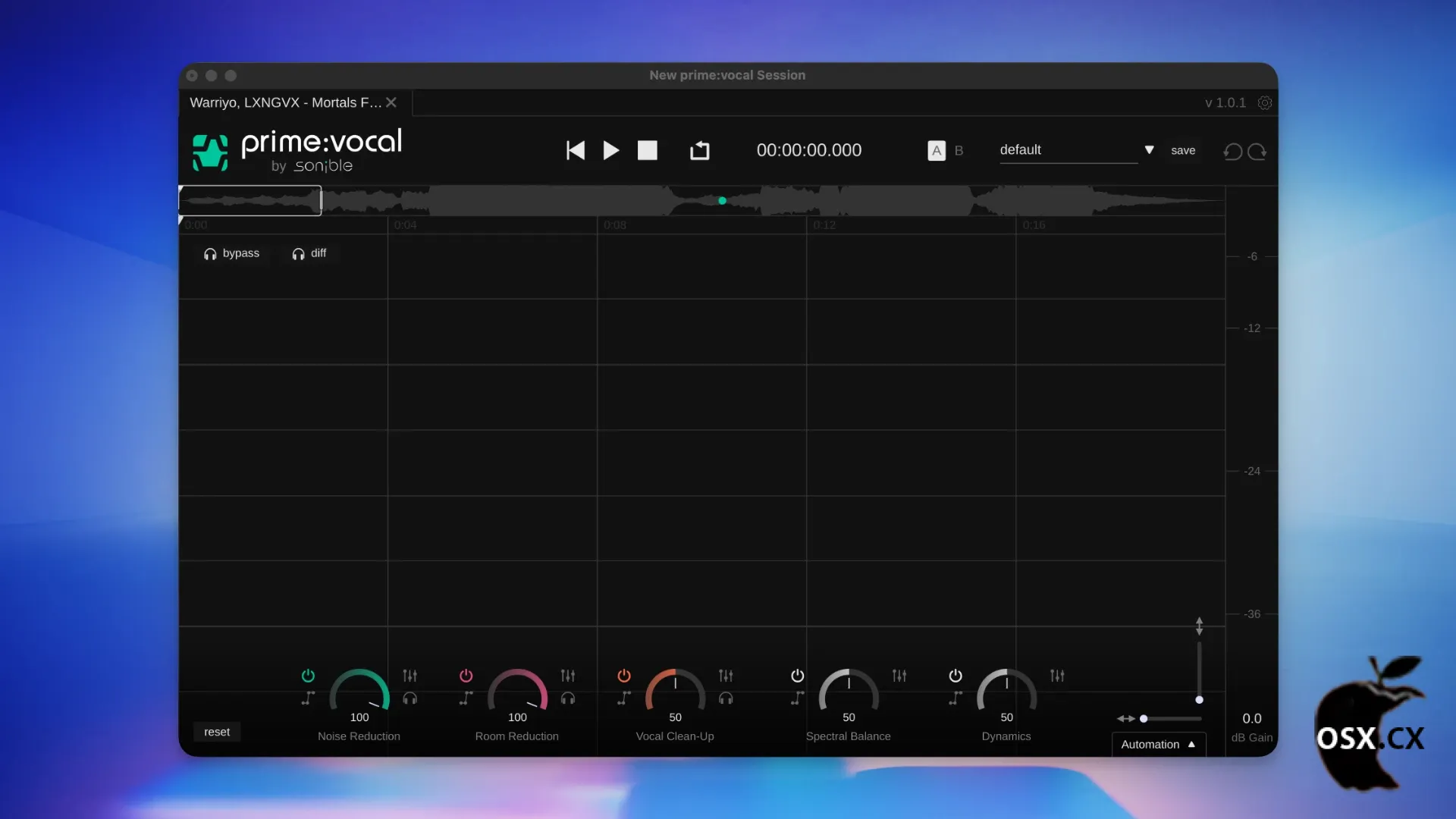The width and height of the screenshot is (1456, 819).
Task: Toggle the bypass listening mode
Action: [x=231, y=253]
